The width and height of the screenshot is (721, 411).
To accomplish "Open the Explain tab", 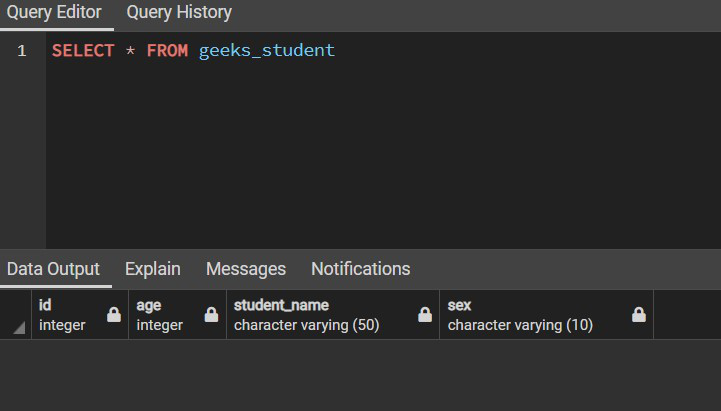I will point(153,269).
